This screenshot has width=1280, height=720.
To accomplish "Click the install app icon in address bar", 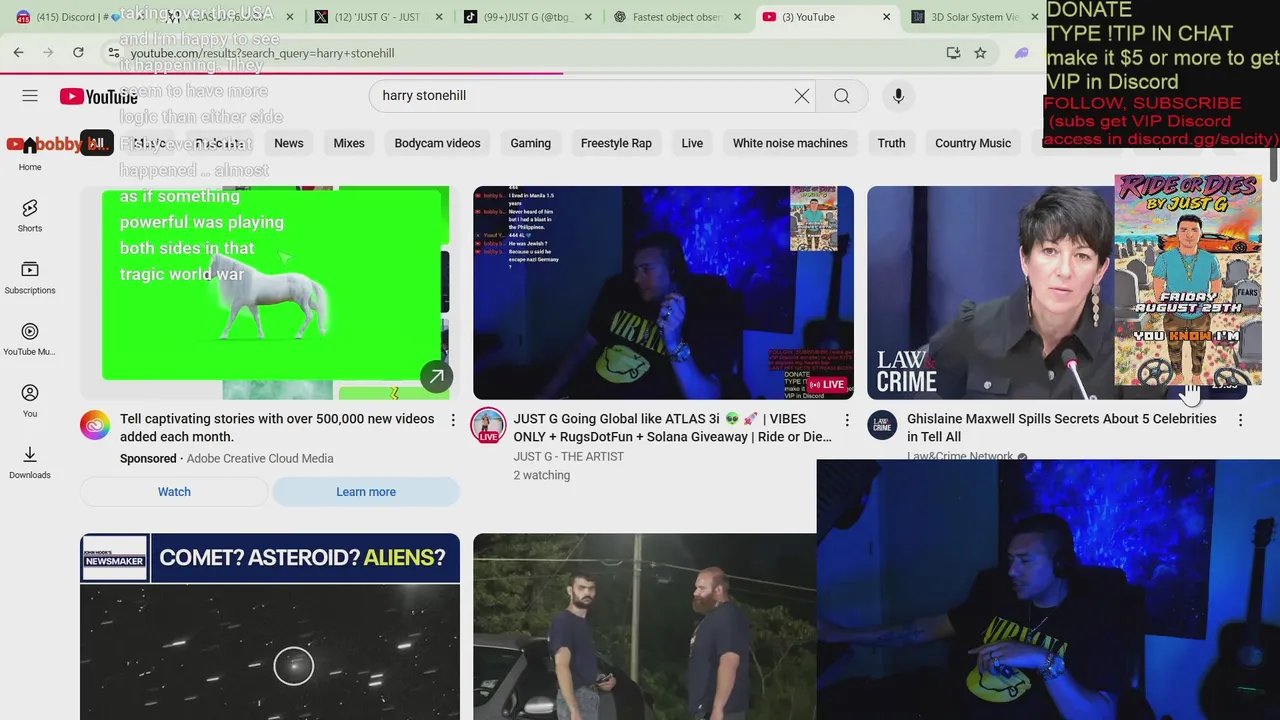I will coord(953,53).
